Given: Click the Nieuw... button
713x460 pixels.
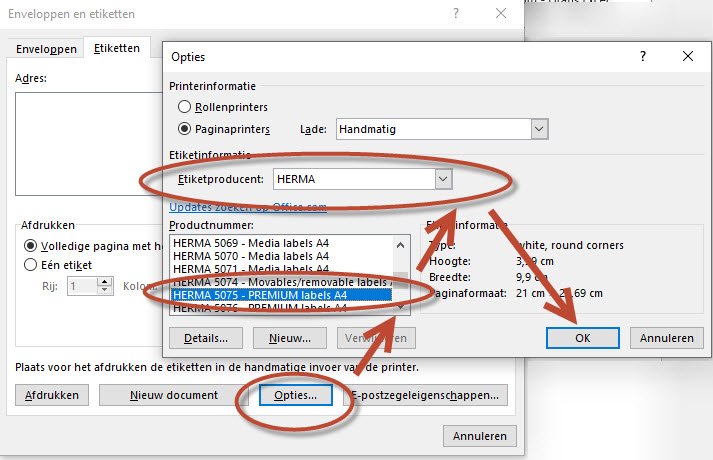Looking at the screenshot, I should click(x=289, y=338).
